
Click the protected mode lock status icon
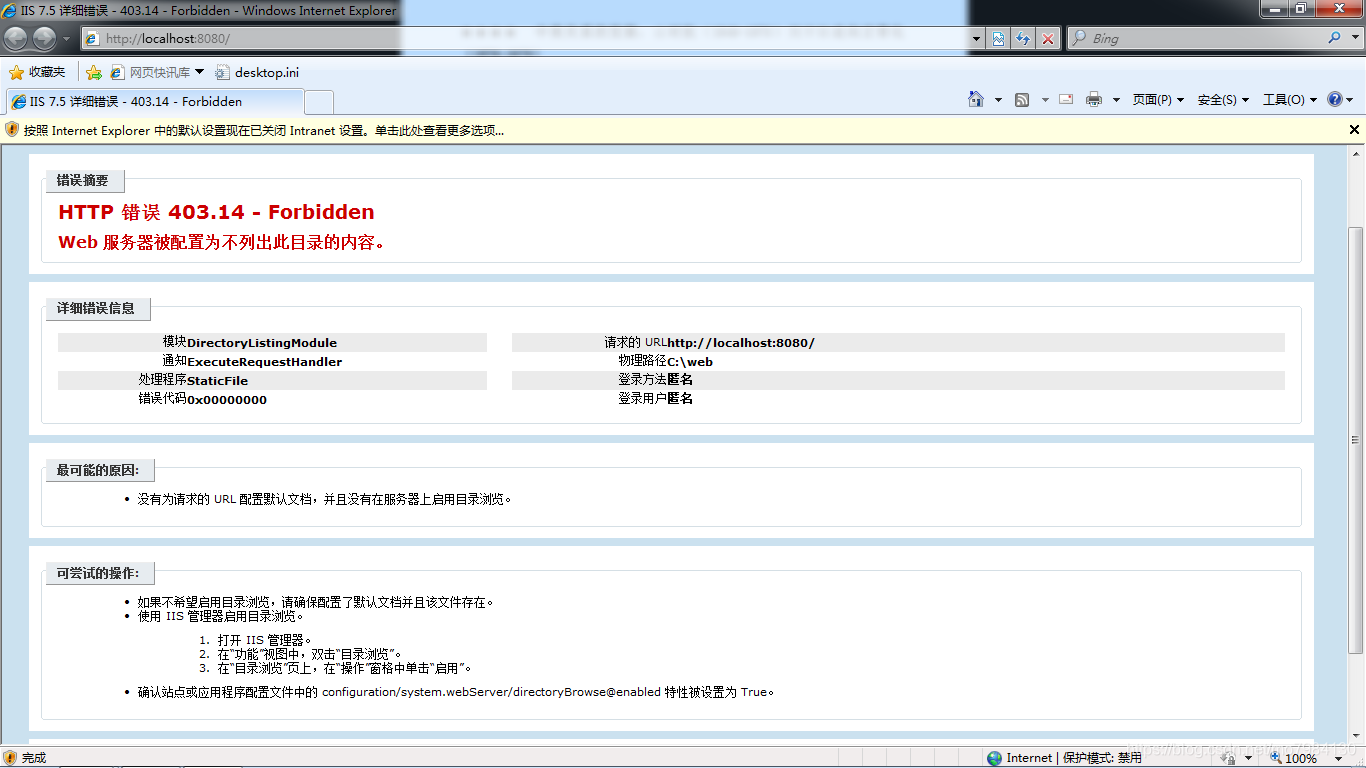coord(1229,758)
